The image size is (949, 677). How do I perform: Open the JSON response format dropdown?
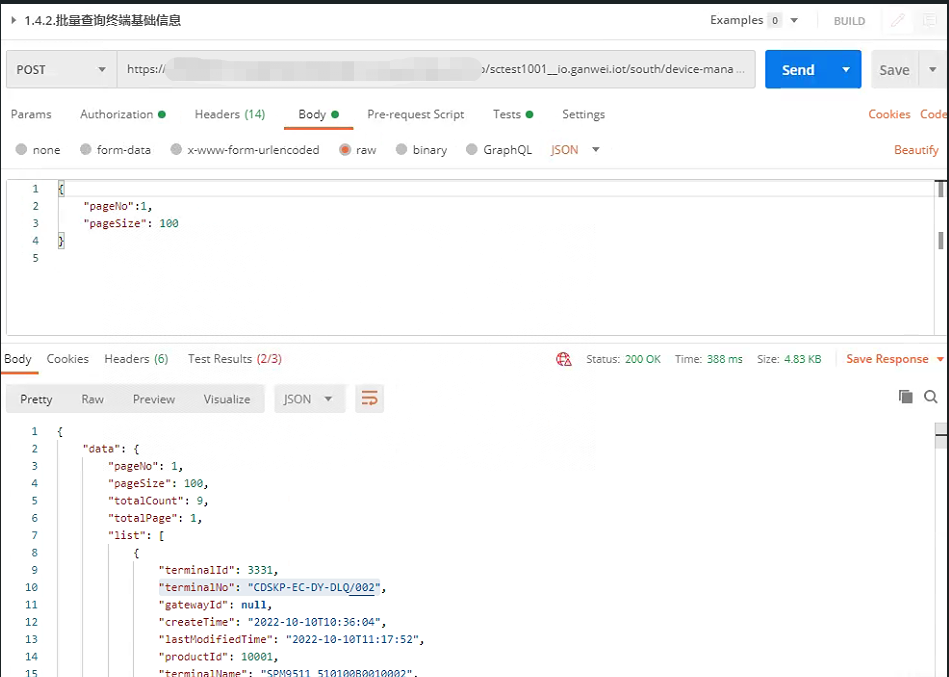[310, 399]
